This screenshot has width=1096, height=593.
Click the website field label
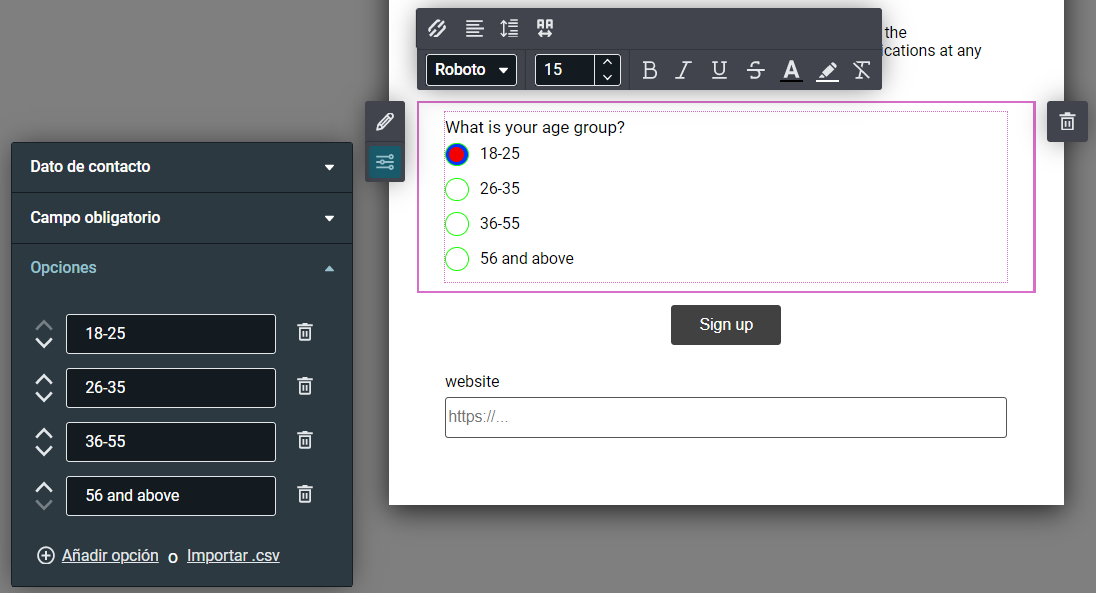click(x=473, y=382)
